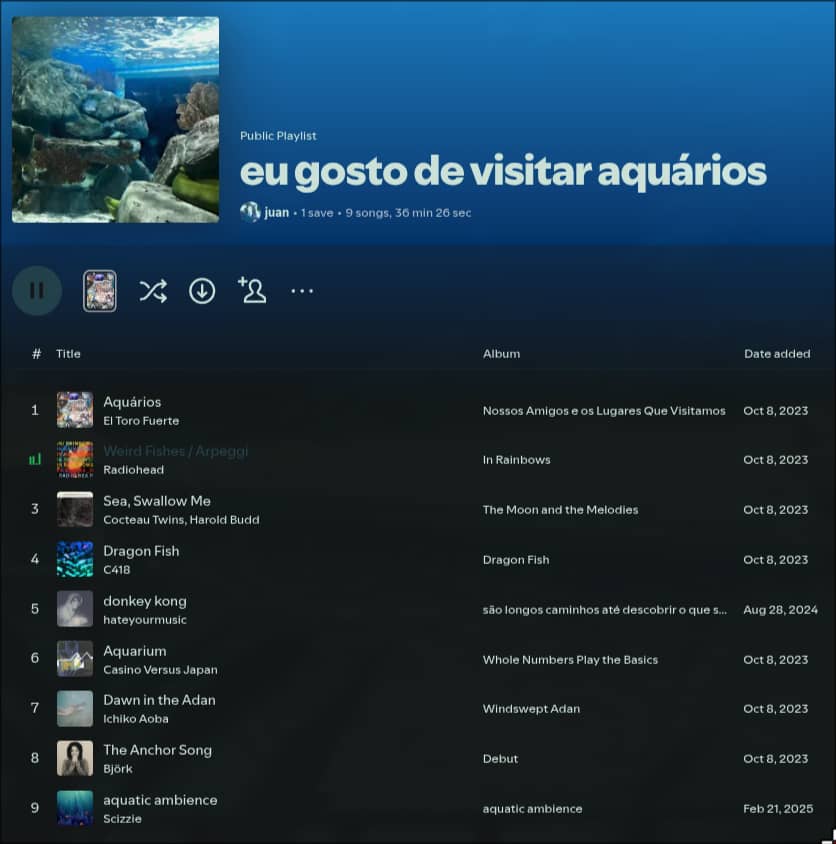The width and height of the screenshot is (836, 844).
Task: Open the artist C418
Action: click(117, 570)
